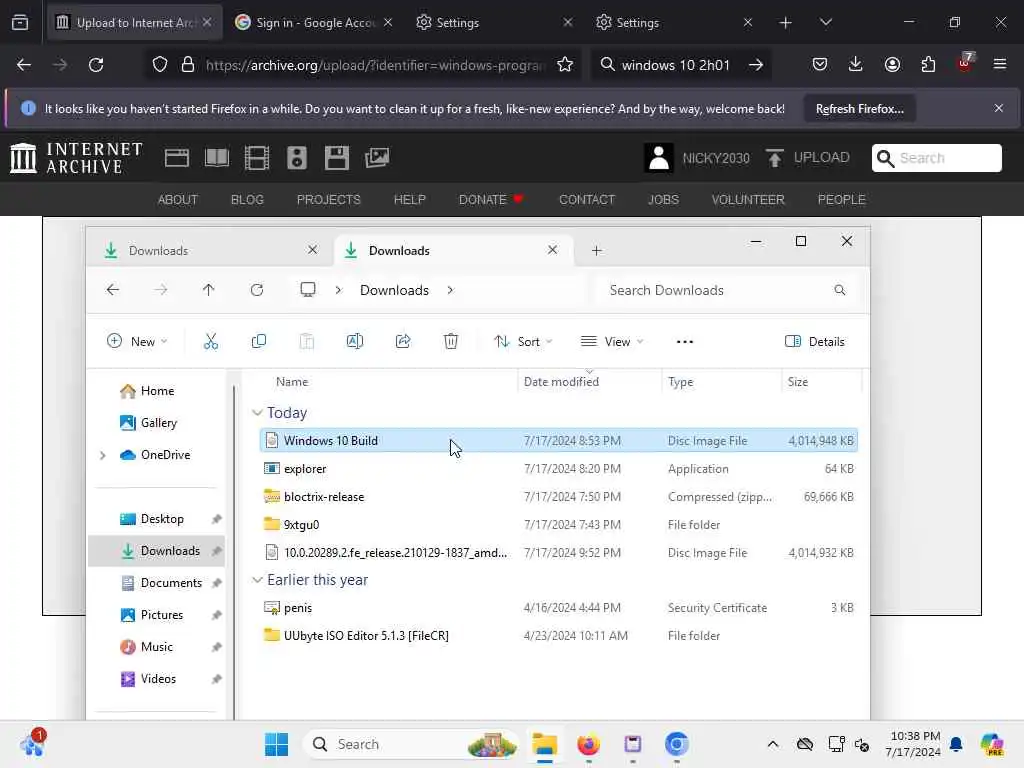Select the 9xtgu0 folder
This screenshot has width=1024, height=768.
(x=558, y=525)
